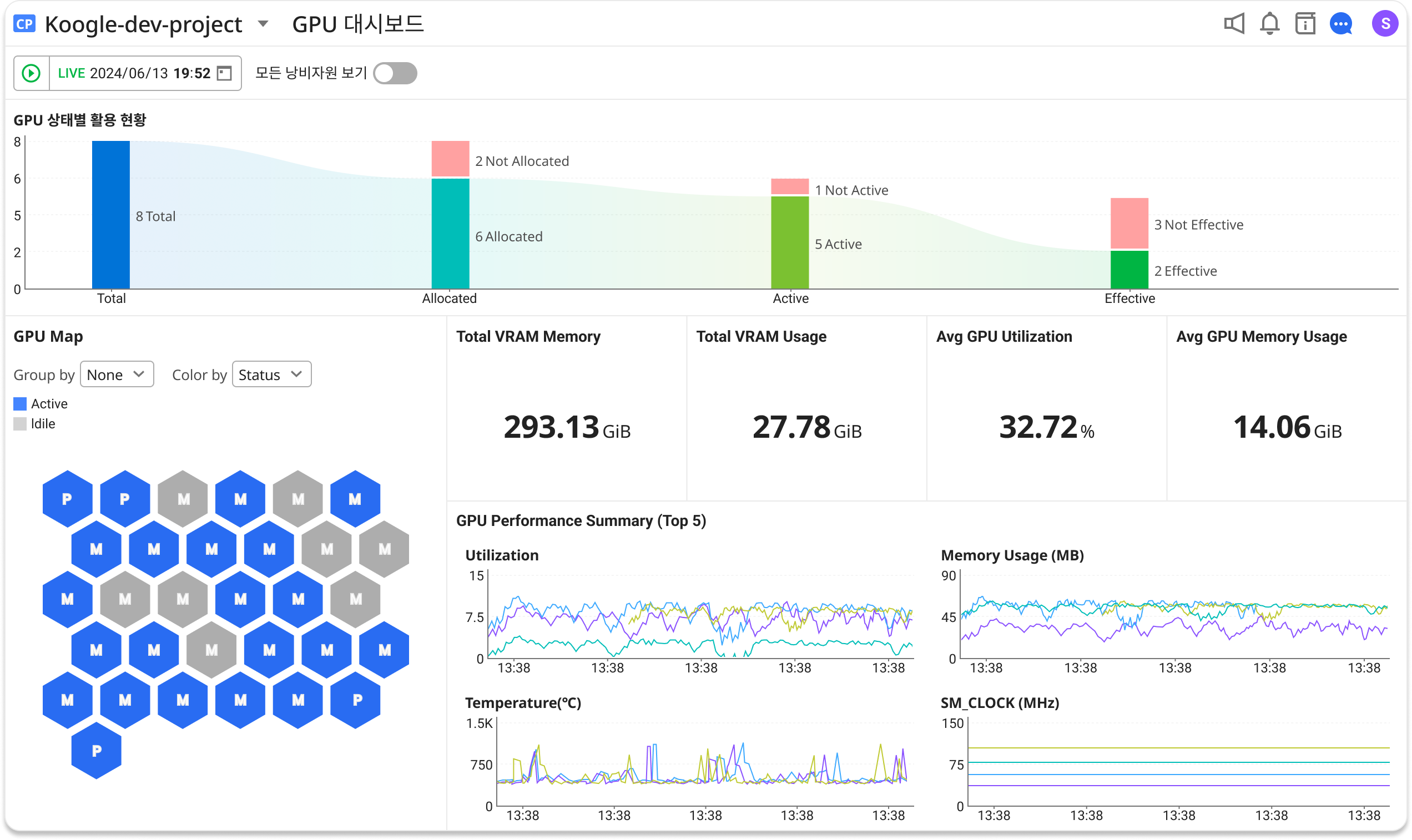Screen dimensions: 1412x840
Task: Open the blue chat support icon
Action: click(x=1340, y=24)
